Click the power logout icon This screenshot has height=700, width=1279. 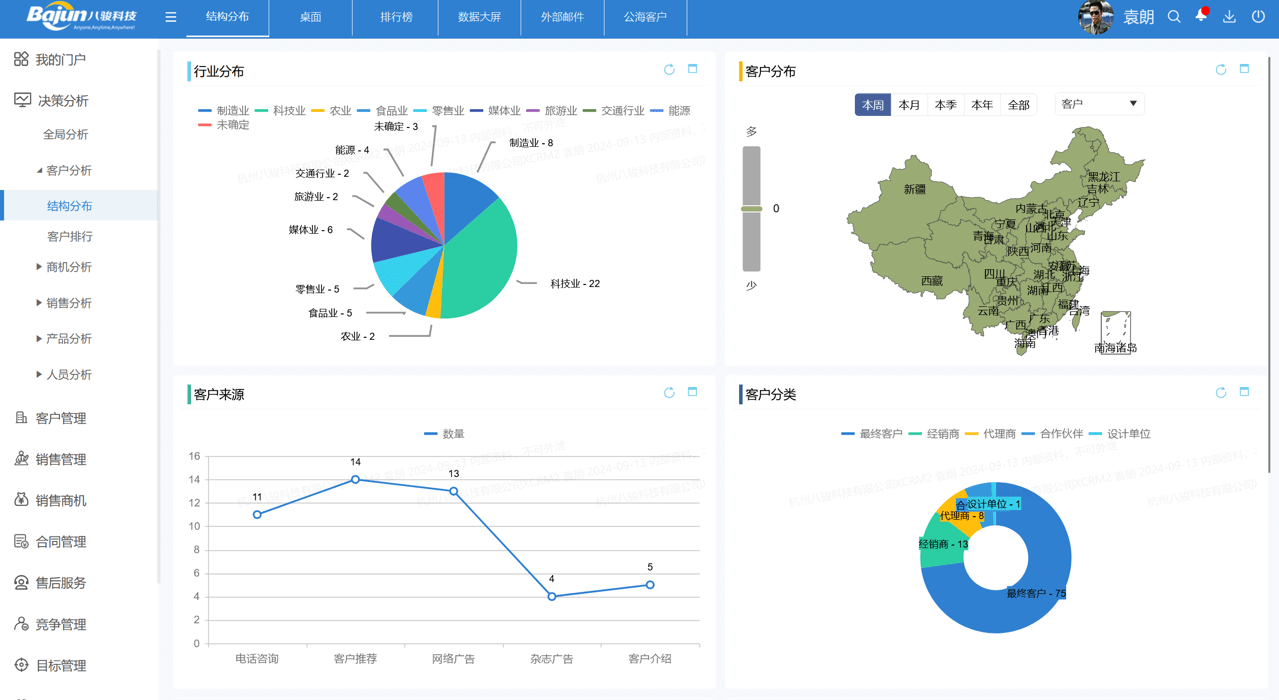tap(1258, 17)
